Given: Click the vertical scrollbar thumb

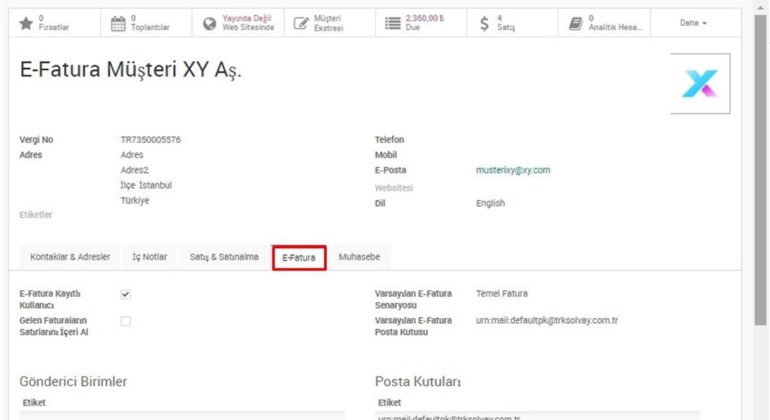Looking at the screenshot, I should tap(760, 169).
